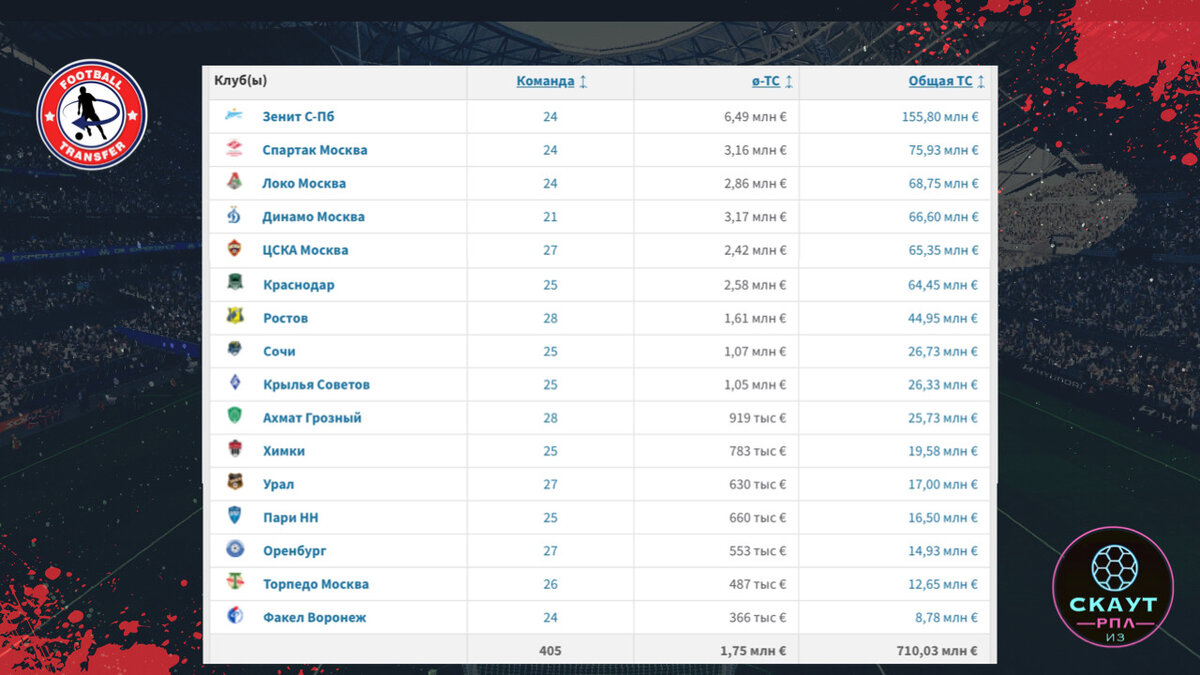
Task: Click Torpedo Moscow squad size 26
Action: tap(550, 584)
